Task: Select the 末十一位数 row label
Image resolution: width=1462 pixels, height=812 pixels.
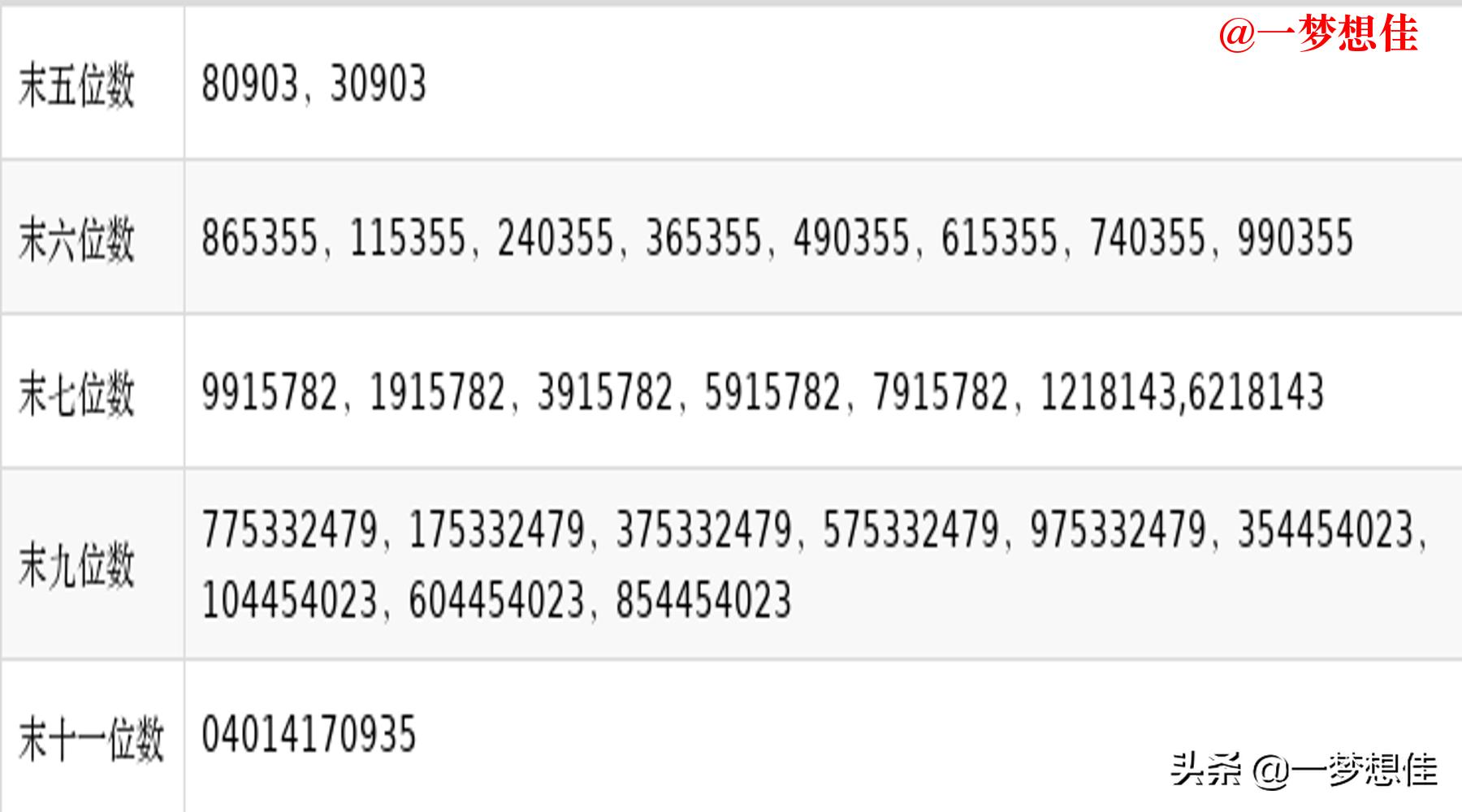Action: point(91,739)
